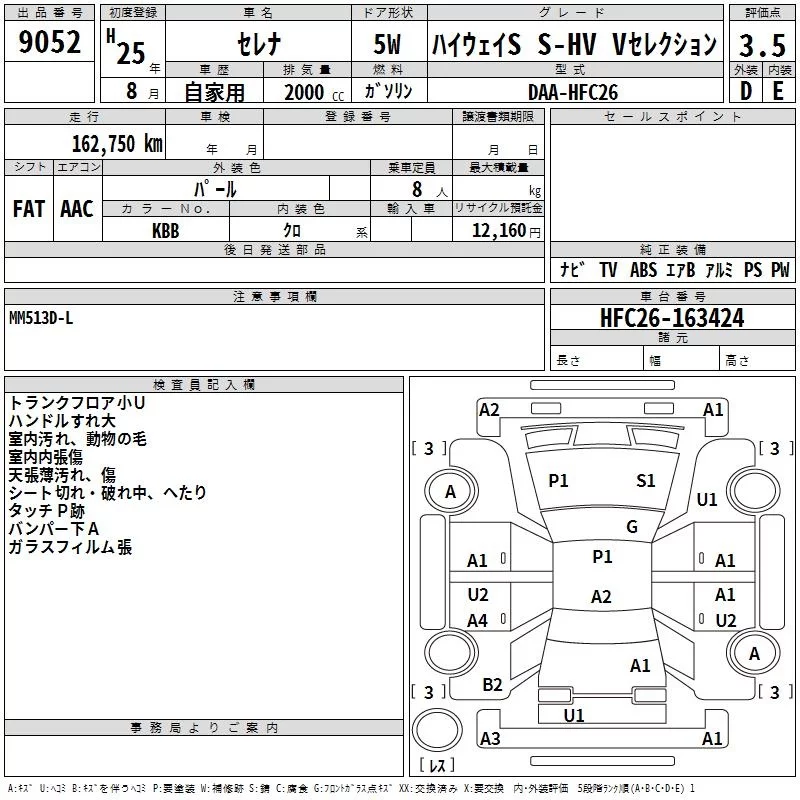Select equipment item PS
800x800 pixels.
tap(753, 270)
